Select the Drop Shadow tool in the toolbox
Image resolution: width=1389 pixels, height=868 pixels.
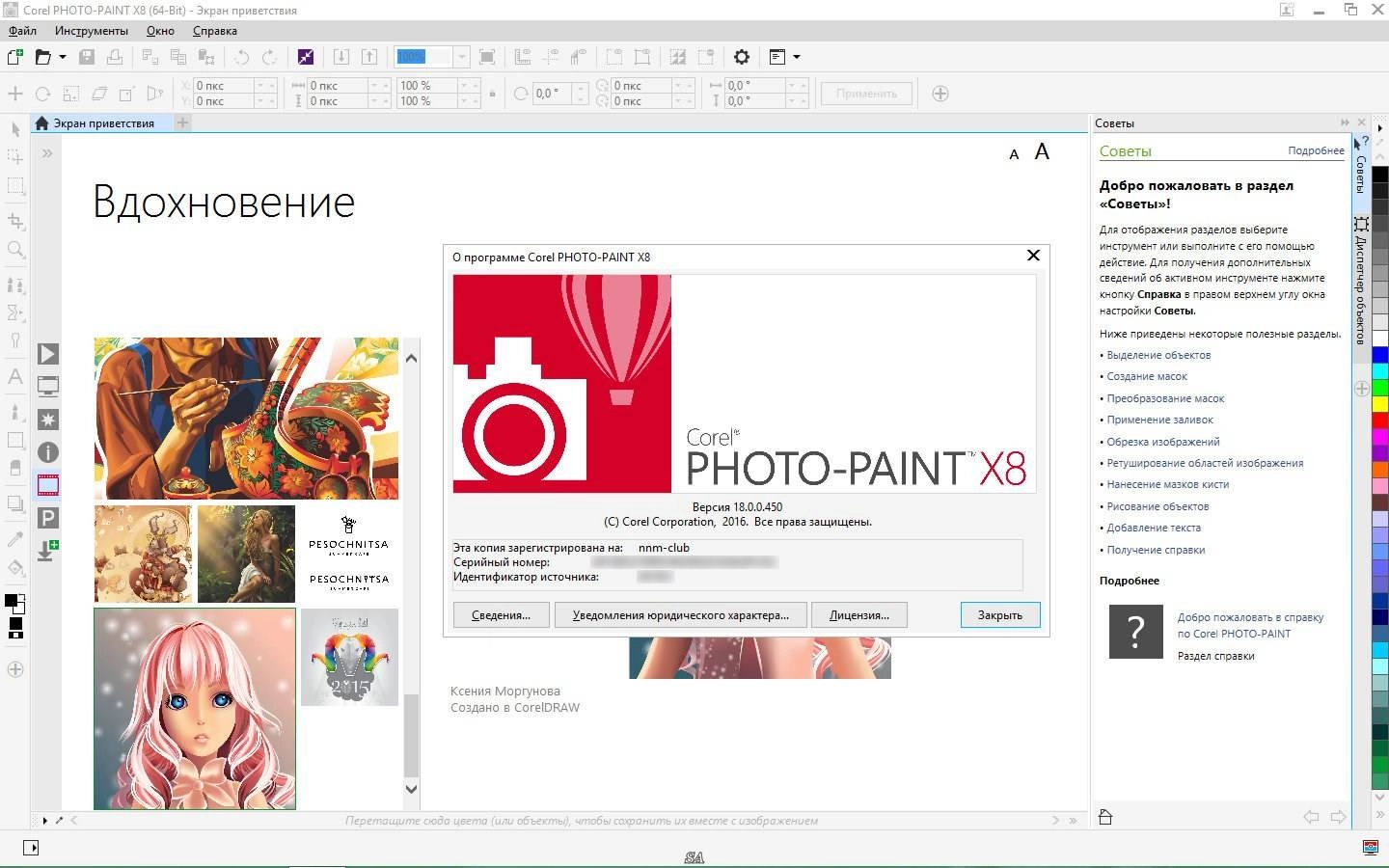pyautogui.click(x=15, y=502)
